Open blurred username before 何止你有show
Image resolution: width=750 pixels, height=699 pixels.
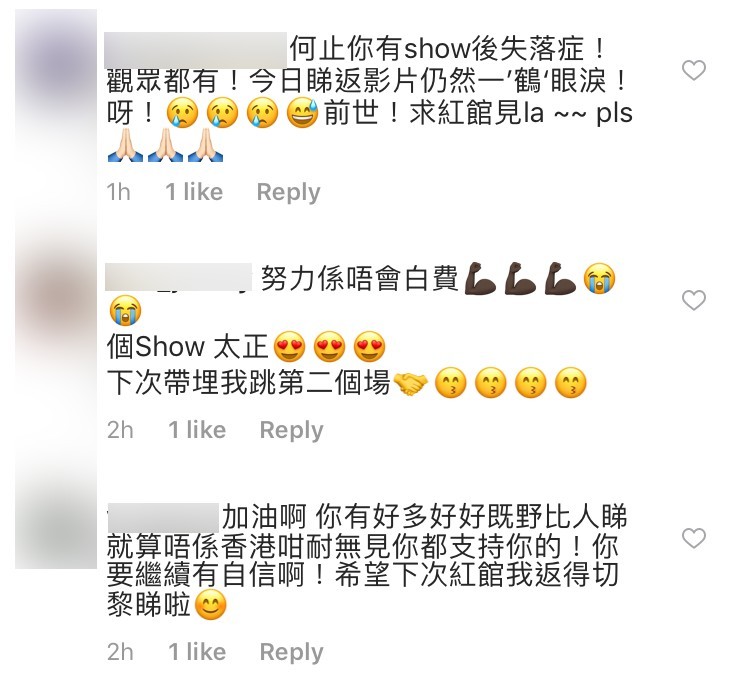click(195, 50)
